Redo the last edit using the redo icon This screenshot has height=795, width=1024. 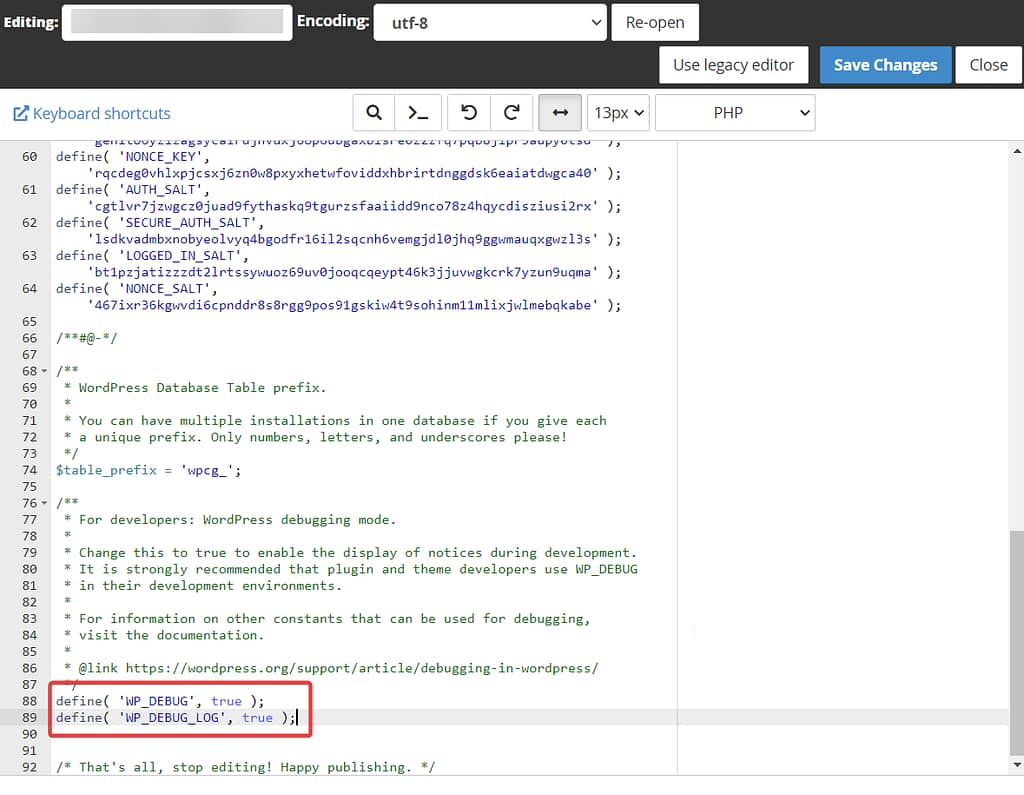coord(513,112)
